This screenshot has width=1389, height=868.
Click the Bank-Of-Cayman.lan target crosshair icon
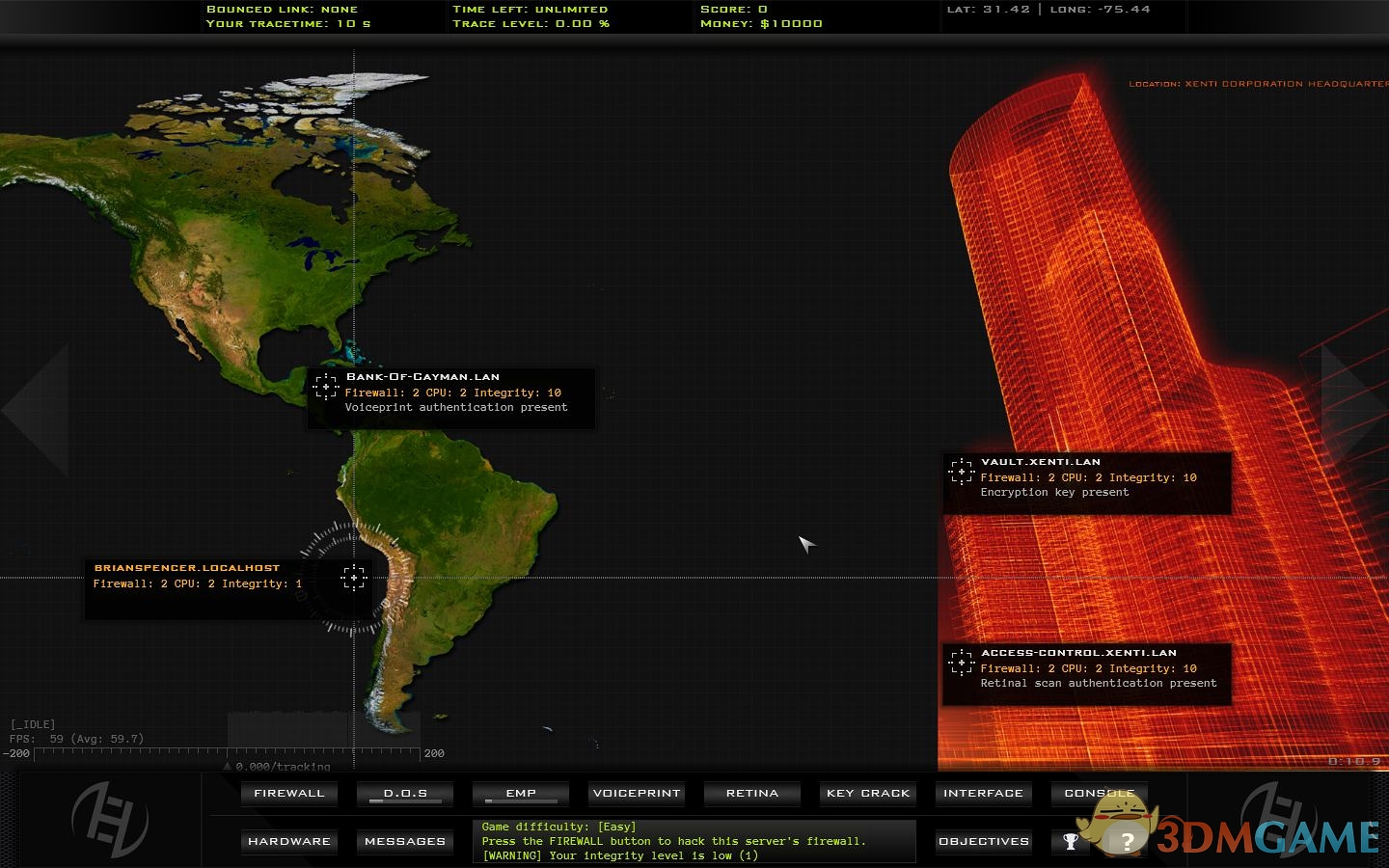click(326, 387)
